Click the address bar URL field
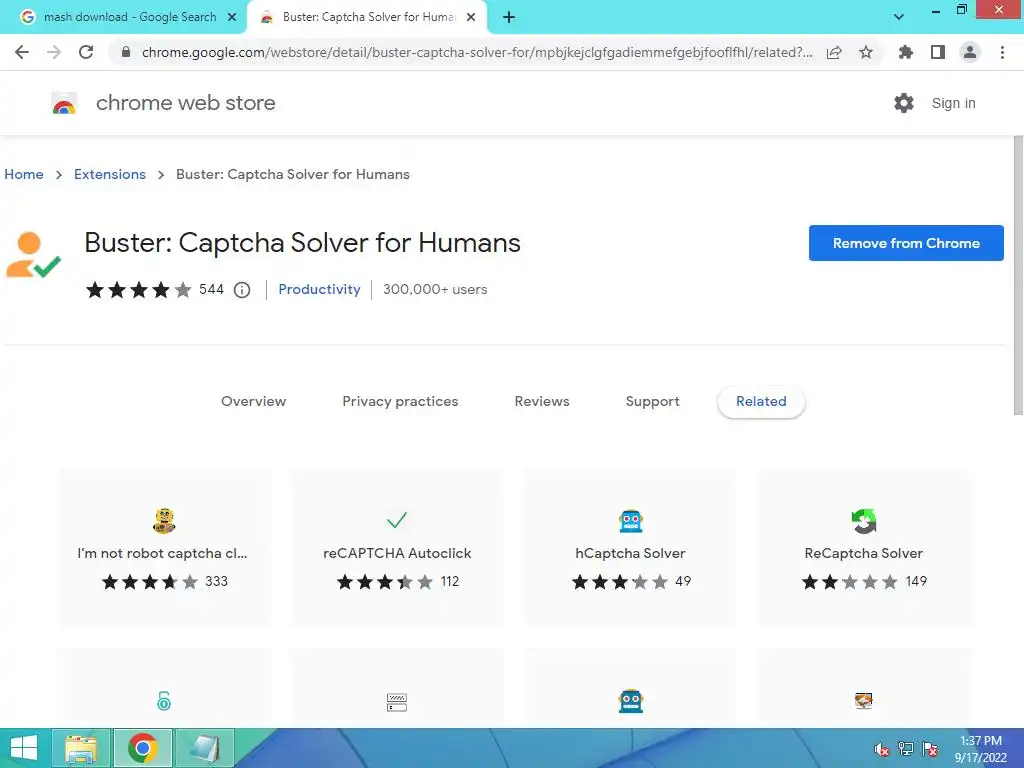This screenshot has width=1024, height=768. (x=477, y=52)
